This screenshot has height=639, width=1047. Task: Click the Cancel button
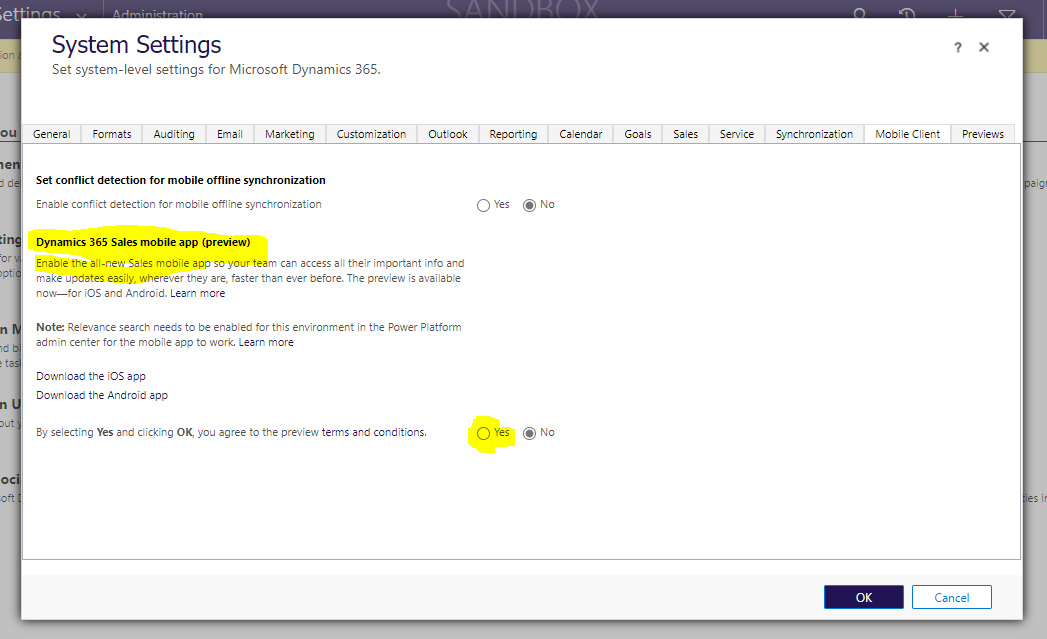pyautogui.click(x=951, y=597)
